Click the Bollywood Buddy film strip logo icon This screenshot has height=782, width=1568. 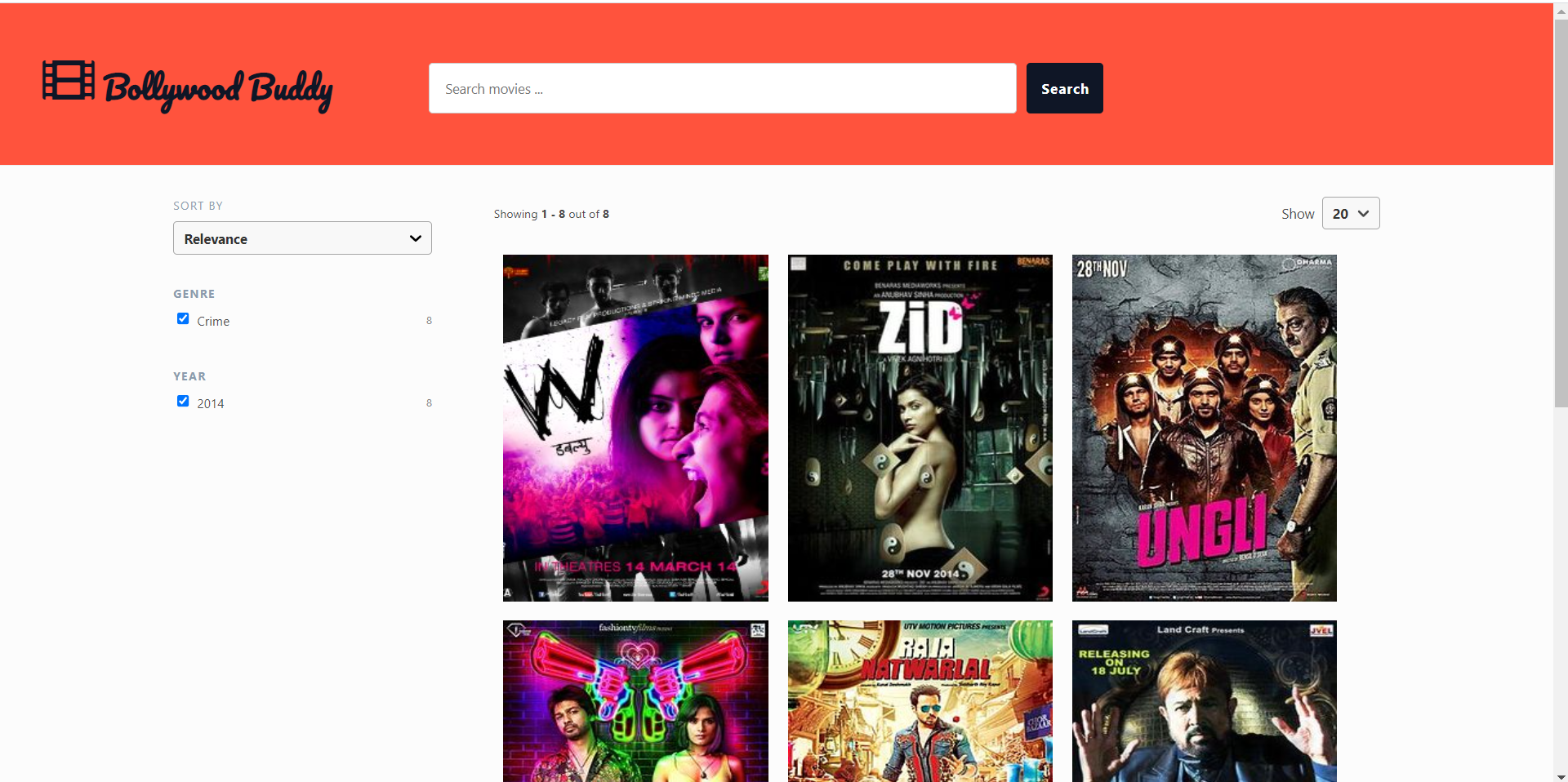(69, 80)
